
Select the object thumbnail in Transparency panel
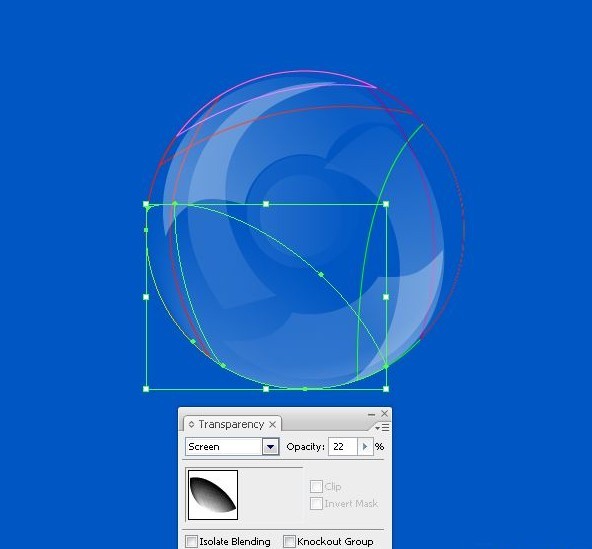click(x=213, y=495)
